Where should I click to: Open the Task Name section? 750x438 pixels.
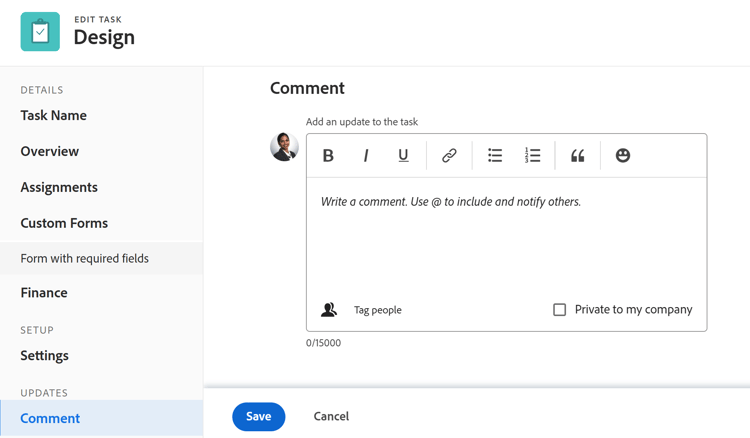54,115
